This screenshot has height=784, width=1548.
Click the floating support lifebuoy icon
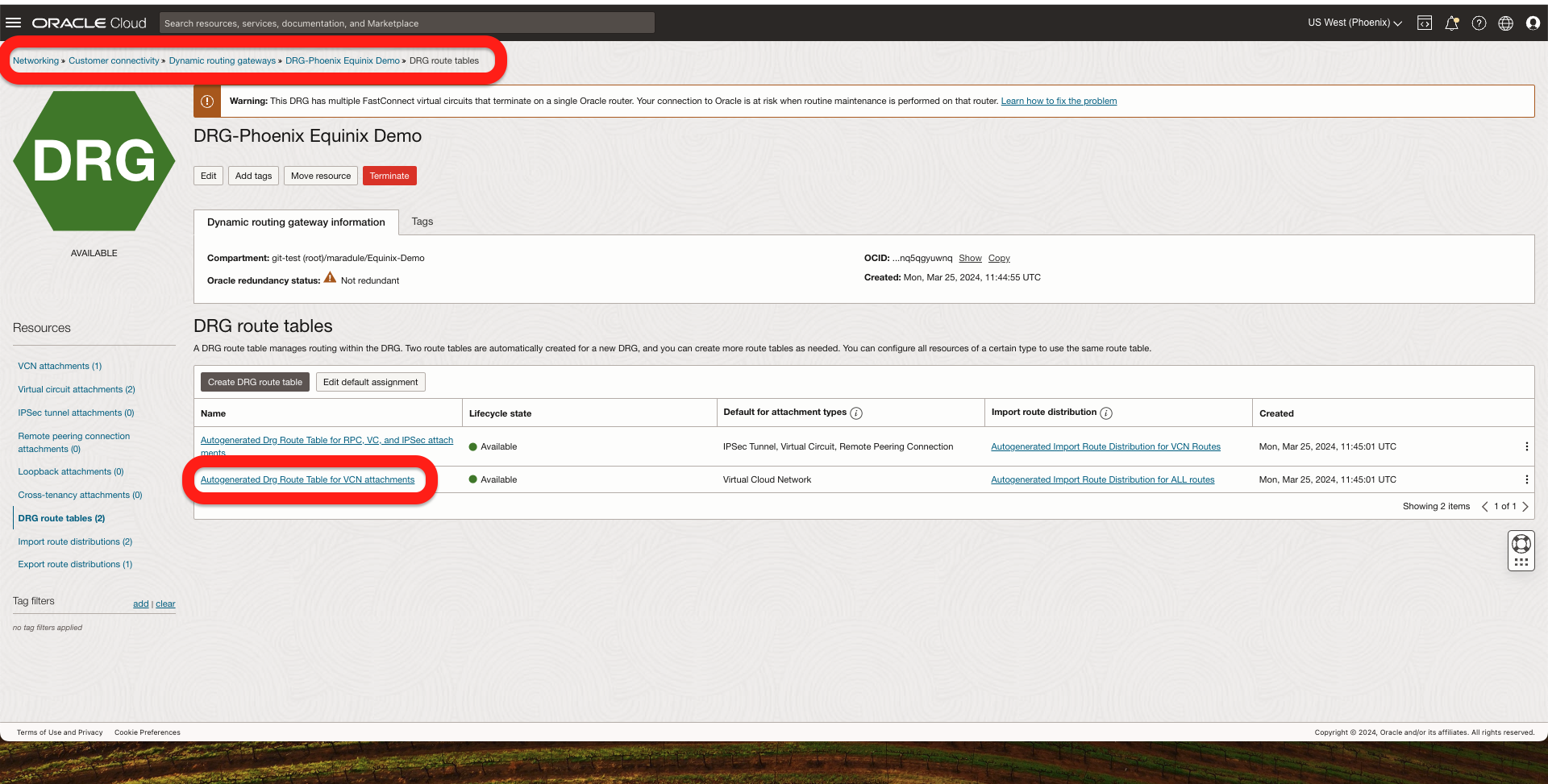coord(1521,544)
